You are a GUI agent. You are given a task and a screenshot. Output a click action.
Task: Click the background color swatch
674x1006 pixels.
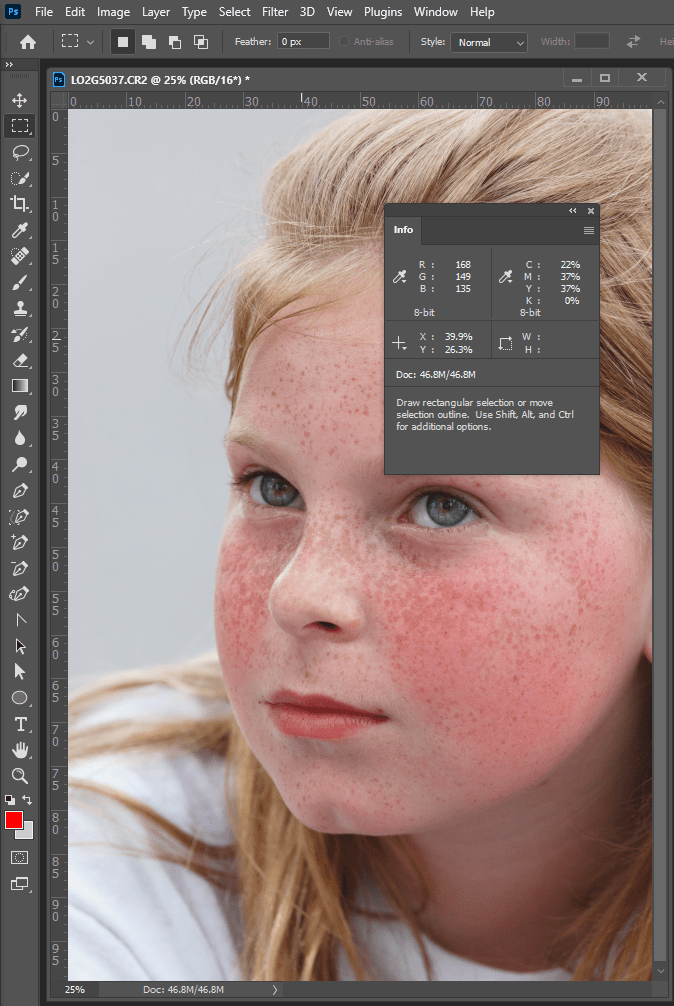click(x=28, y=833)
